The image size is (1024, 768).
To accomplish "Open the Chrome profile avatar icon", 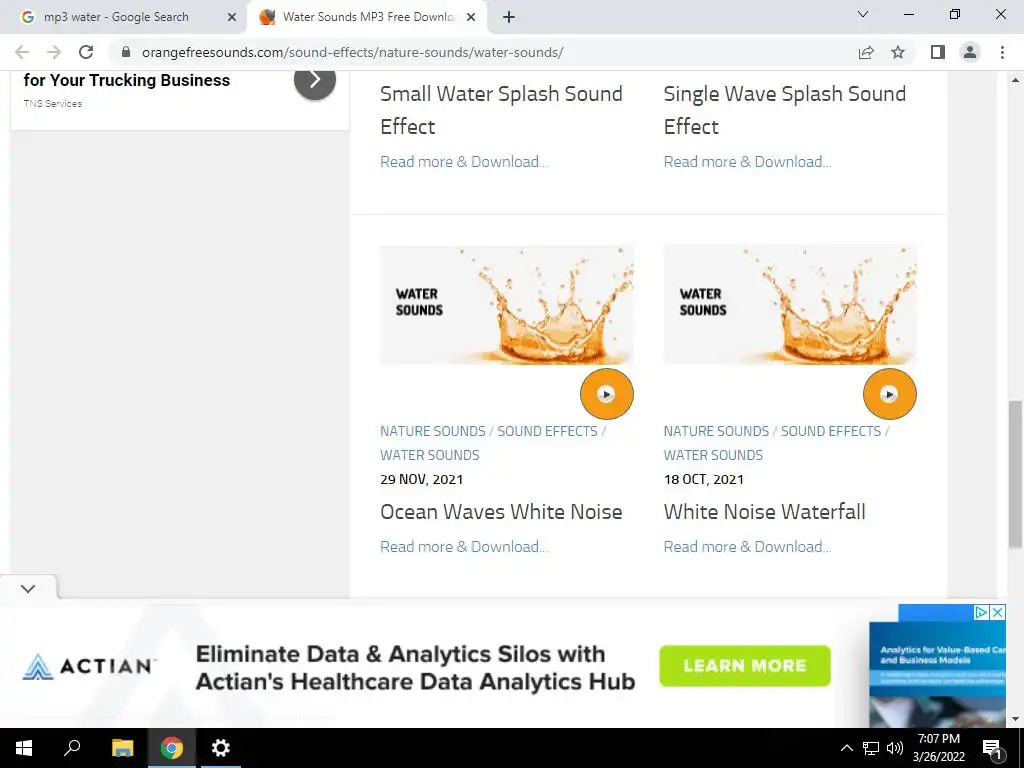I will click(970, 52).
